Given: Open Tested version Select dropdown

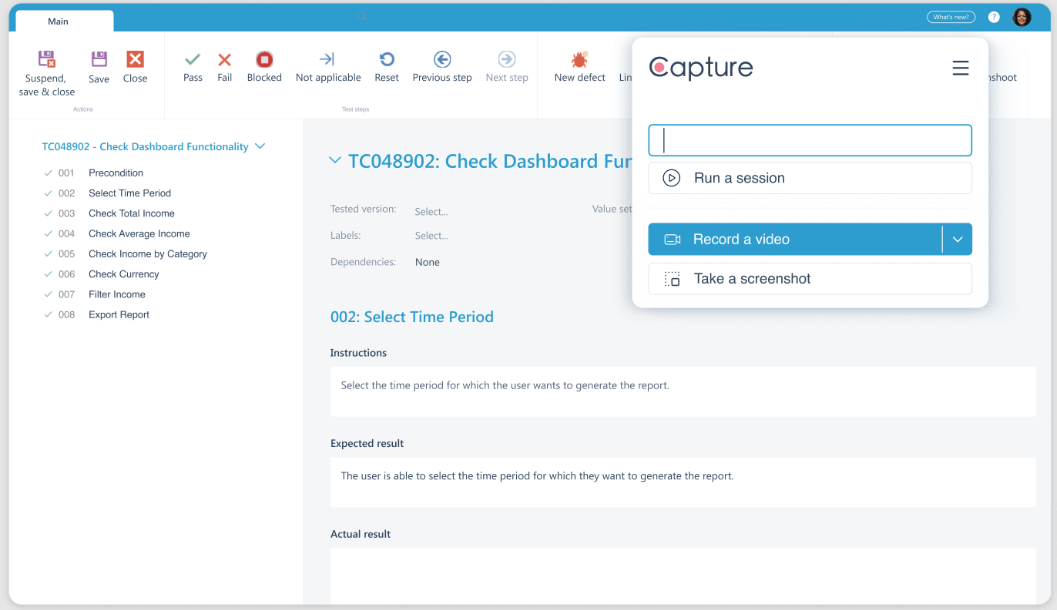Looking at the screenshot, I should pyautogui.click(x=431, y=211).
